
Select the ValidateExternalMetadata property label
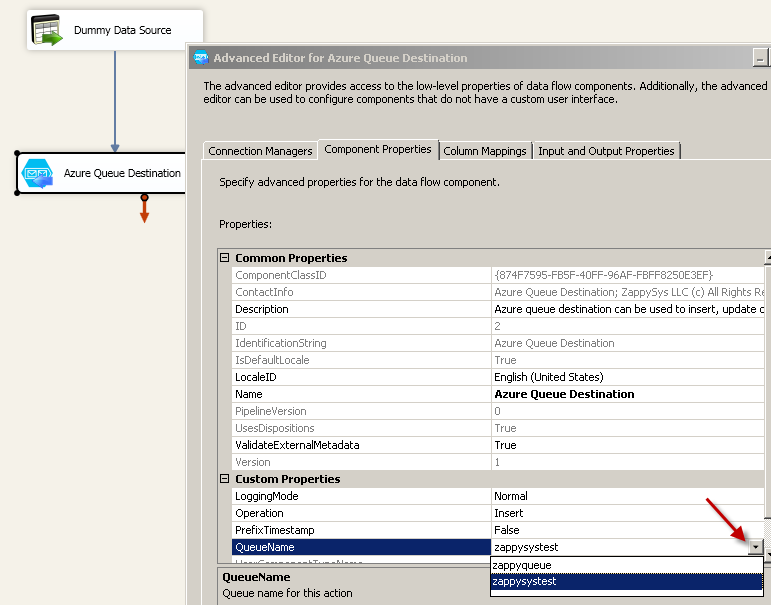pyautogui.click(x=297, y=445)
